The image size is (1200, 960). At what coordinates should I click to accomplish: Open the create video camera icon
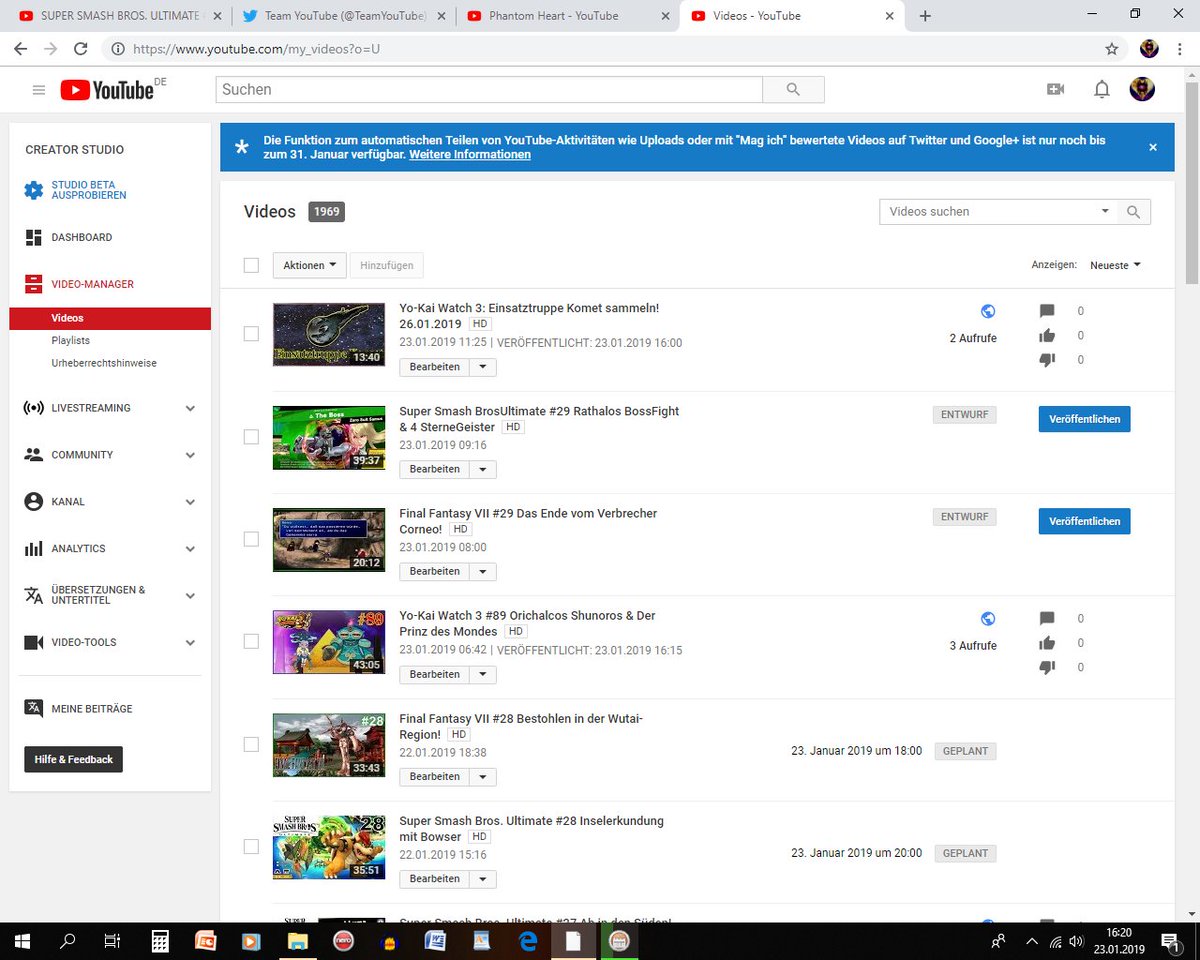click(1055, 90)
